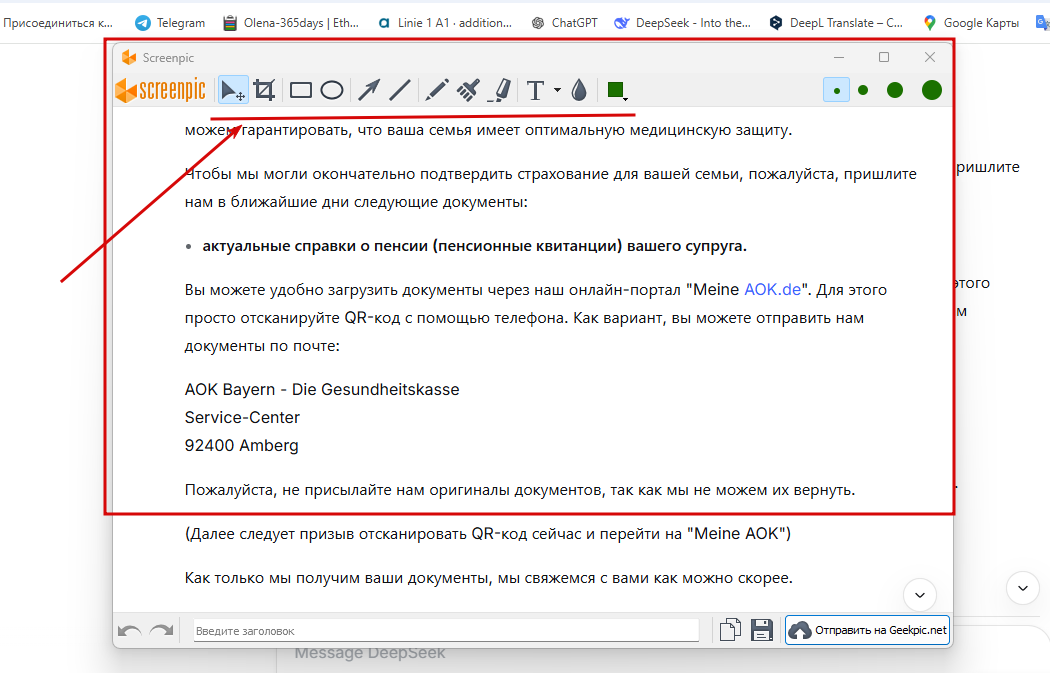The width and height of the screenshot is (1050, 673).
Task: Open the Telegram bookmark
Action: coord(170,23)
